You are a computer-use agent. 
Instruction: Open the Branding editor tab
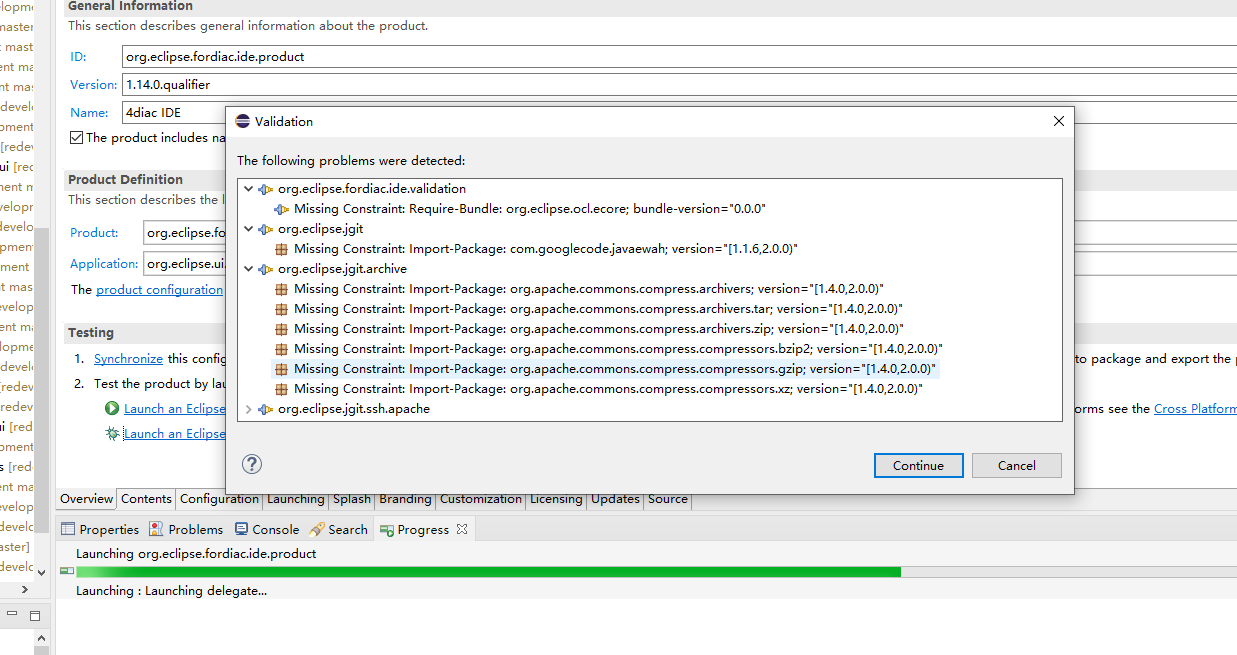click(x=406, y=499)
